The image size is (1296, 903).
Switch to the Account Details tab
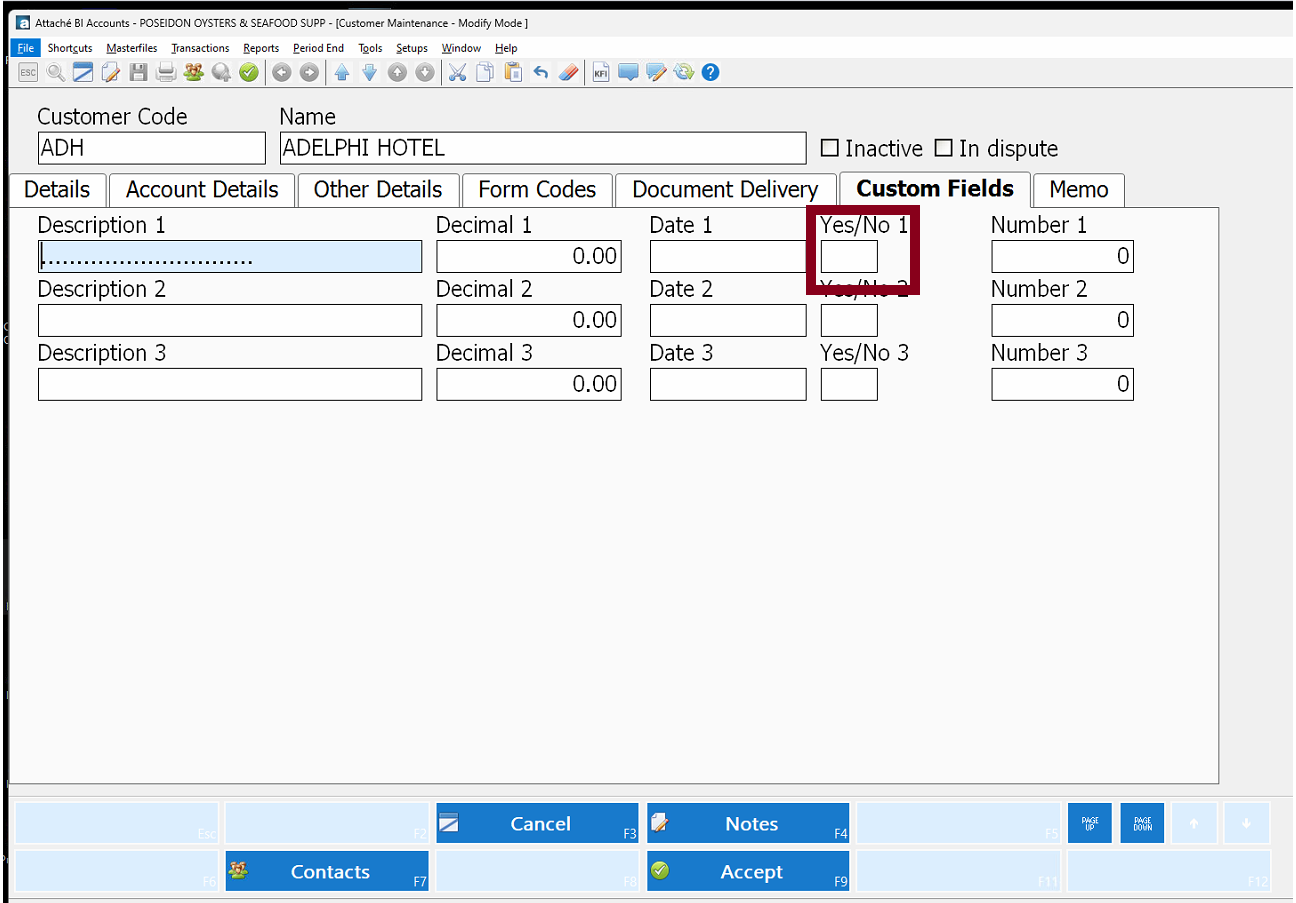[202, 190]
